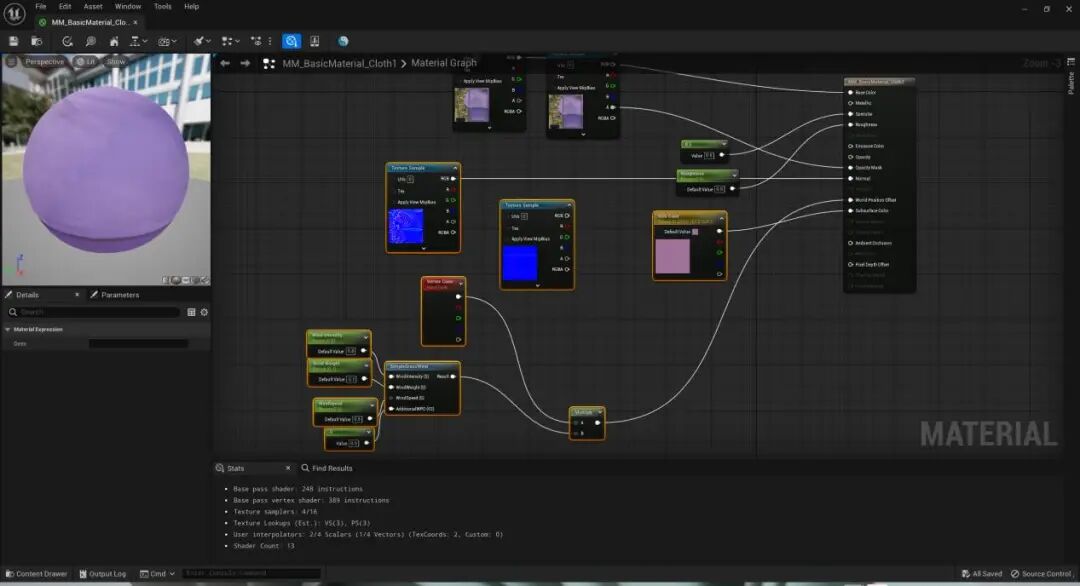Click the graph icon beside MM_BasicMaterial_Cloth1 breadcrumb
Screen dimensions: 1080x586
pyautogui.click(x=269, y=63)
